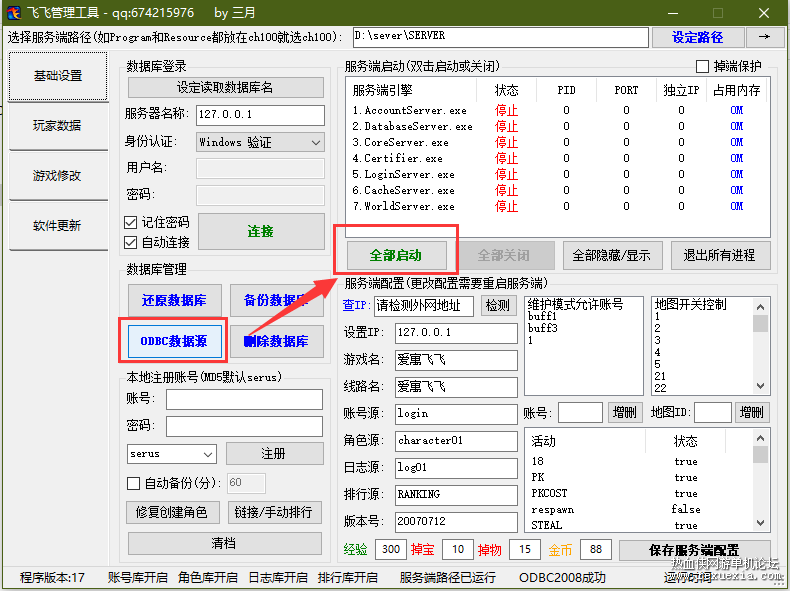
Task: Click the 经验 rate field showing 300
Action: click(390, 550)
